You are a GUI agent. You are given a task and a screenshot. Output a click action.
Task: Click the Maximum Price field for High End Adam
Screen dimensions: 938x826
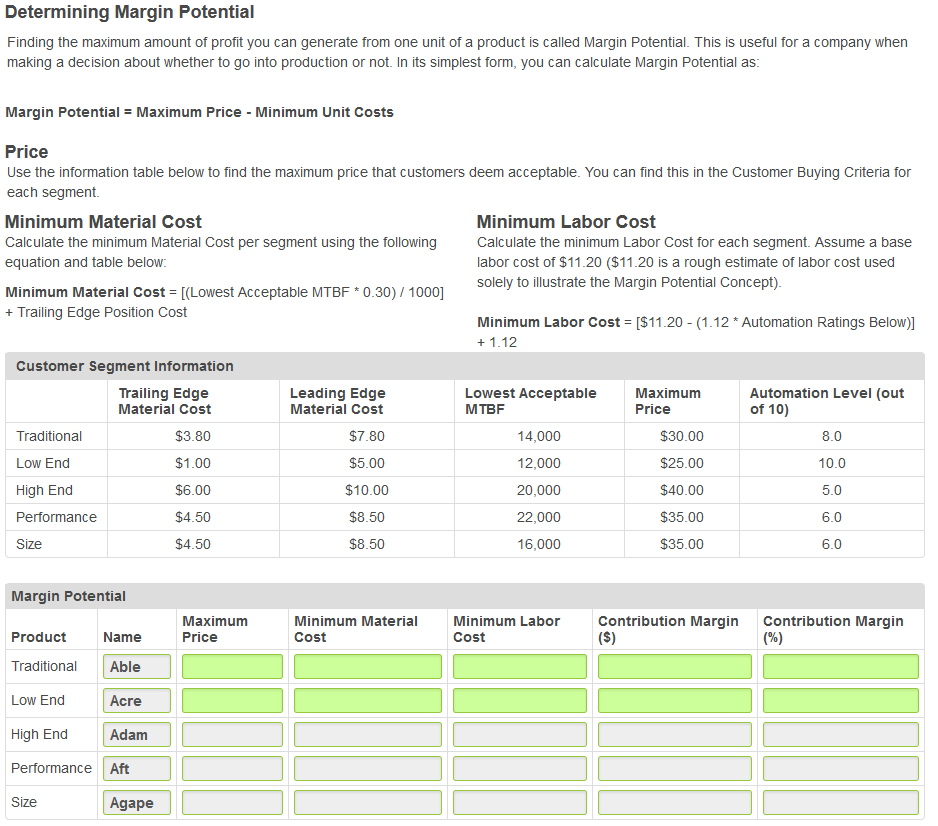tap(232, 734)
